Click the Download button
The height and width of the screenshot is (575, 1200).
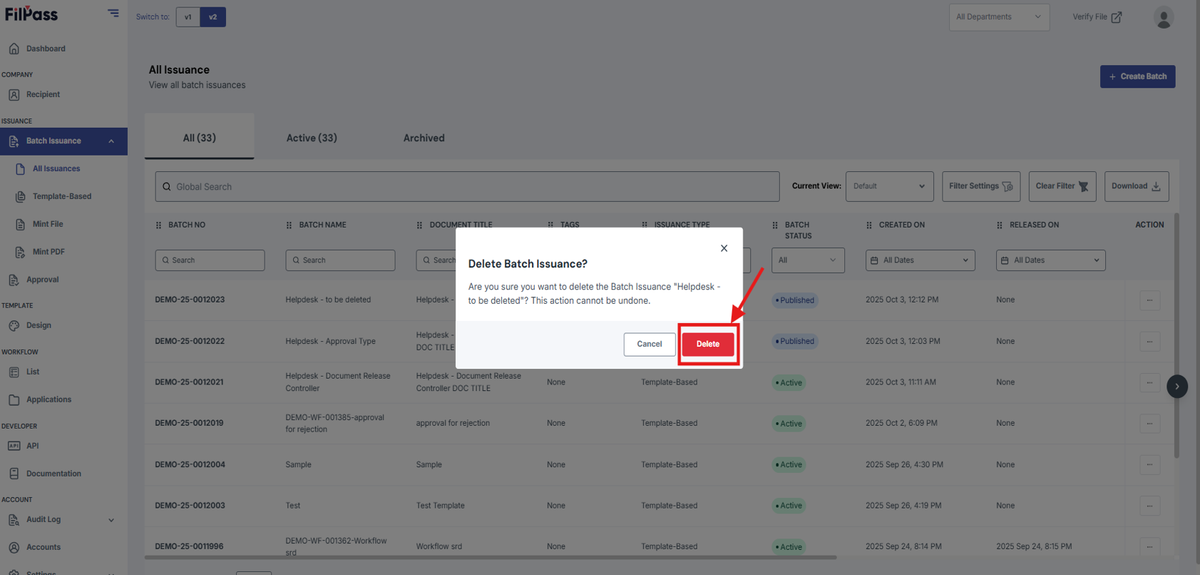(x=1137, y=186)
